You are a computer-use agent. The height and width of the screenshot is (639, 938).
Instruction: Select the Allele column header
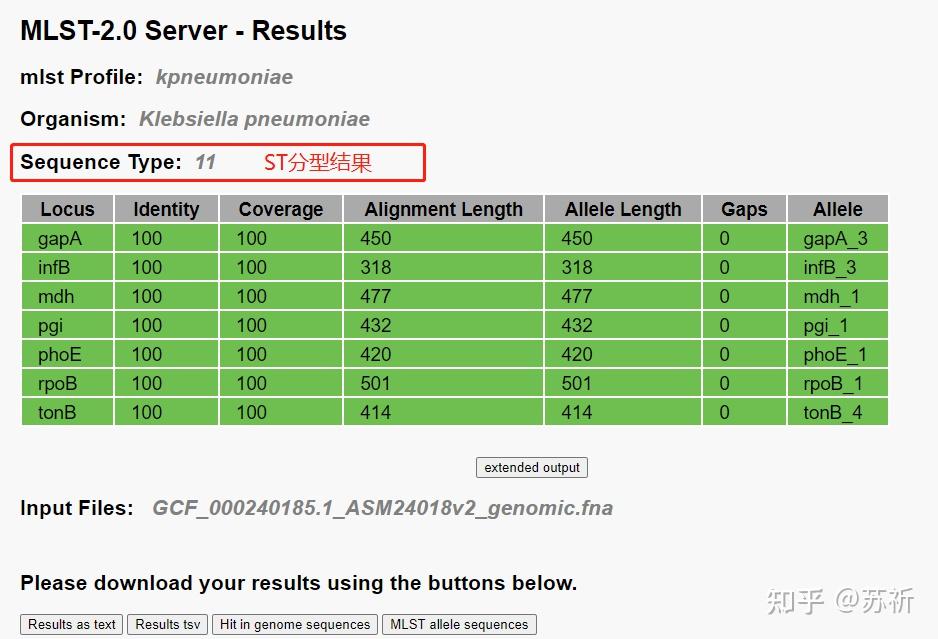(x=838, y=209)
